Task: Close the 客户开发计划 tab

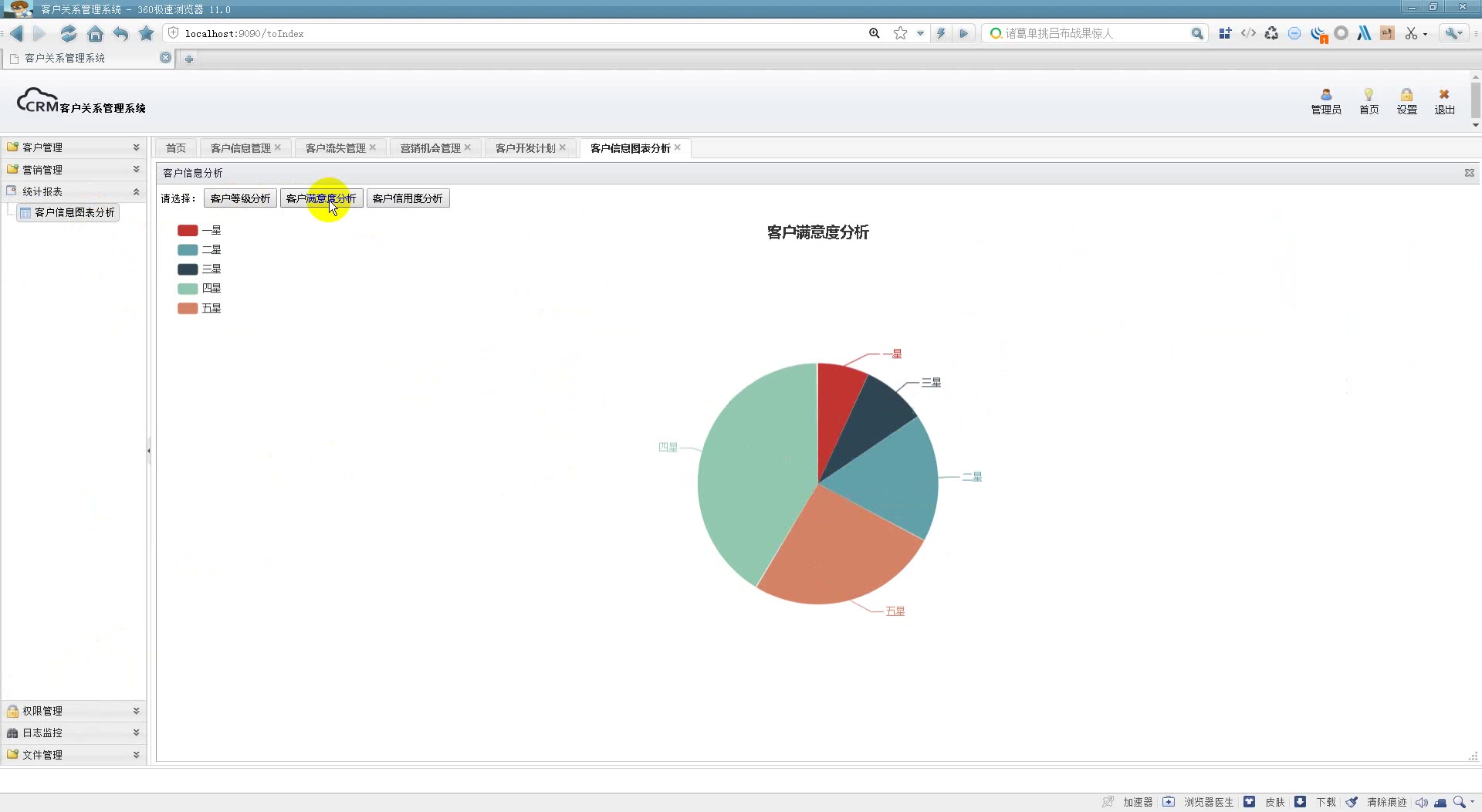Action: (x=563, y=147)
